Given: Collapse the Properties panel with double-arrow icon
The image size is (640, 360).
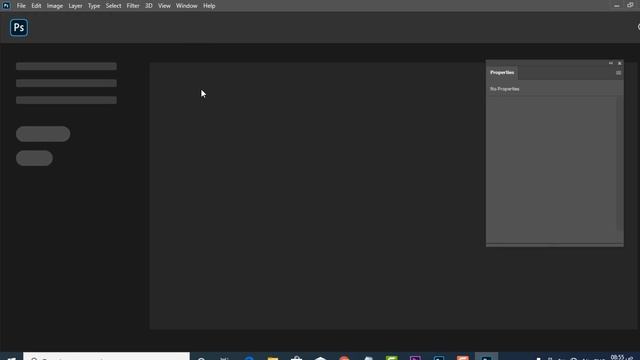Looking at the screenshot, I should point(611,63).
